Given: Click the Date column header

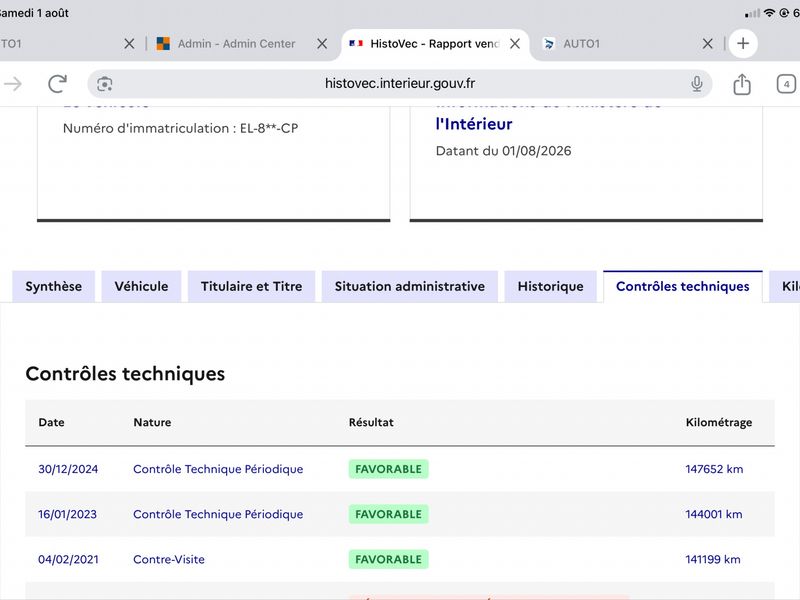Looking at the screenshot, I should (52, 422).
